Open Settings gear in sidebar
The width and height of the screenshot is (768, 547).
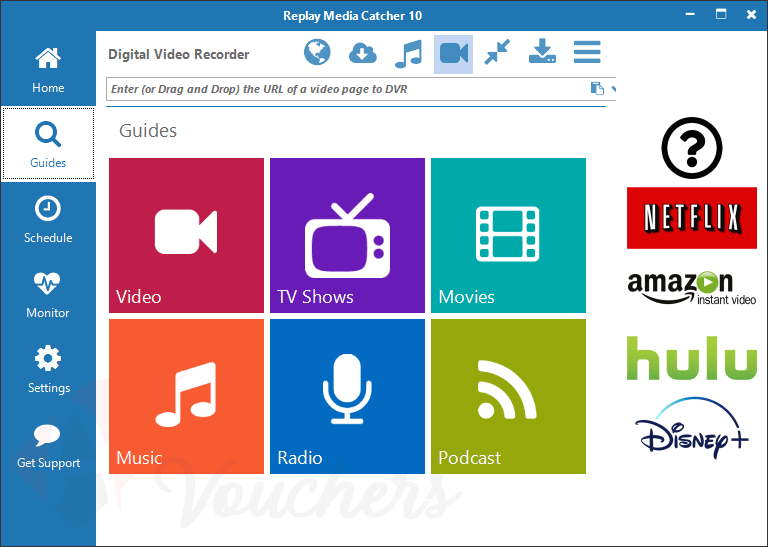(x=48, y=369)
